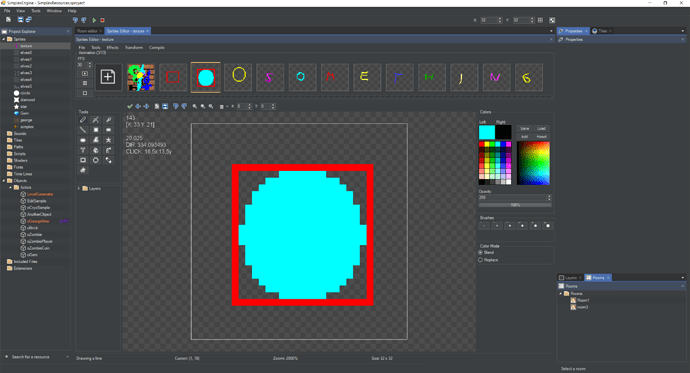Screen dimensions: 690x373
Task: Choose the Star shape tool
Action: point(108,140)
